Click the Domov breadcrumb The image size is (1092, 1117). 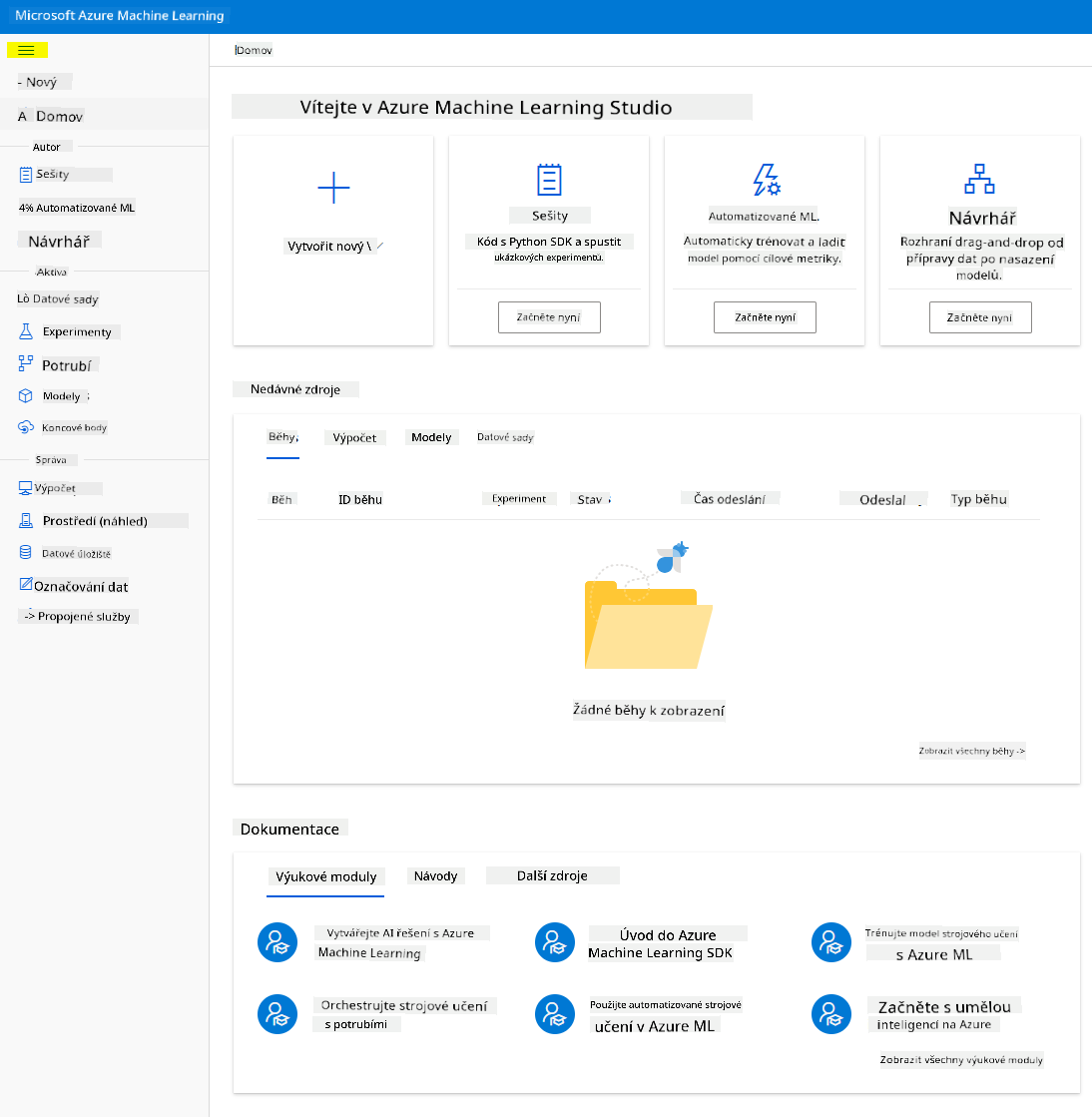254,50
